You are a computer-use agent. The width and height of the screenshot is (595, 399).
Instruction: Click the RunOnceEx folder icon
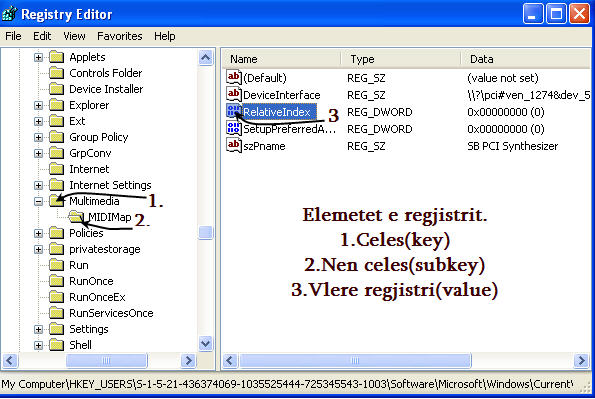(x=57, y=297)
